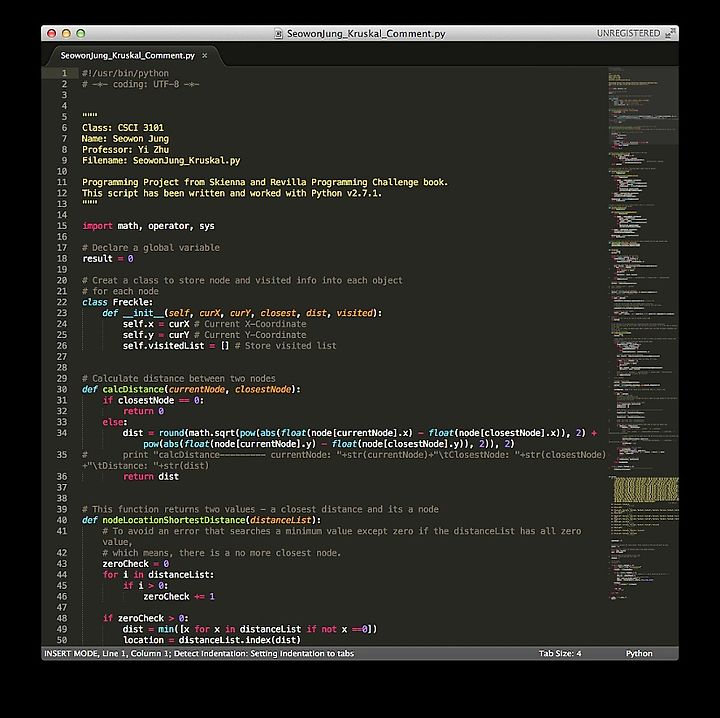The width and height of the screenshot is (720, 718).
Task: Click the '__init__' method name
Action: [x=143, y=313]
